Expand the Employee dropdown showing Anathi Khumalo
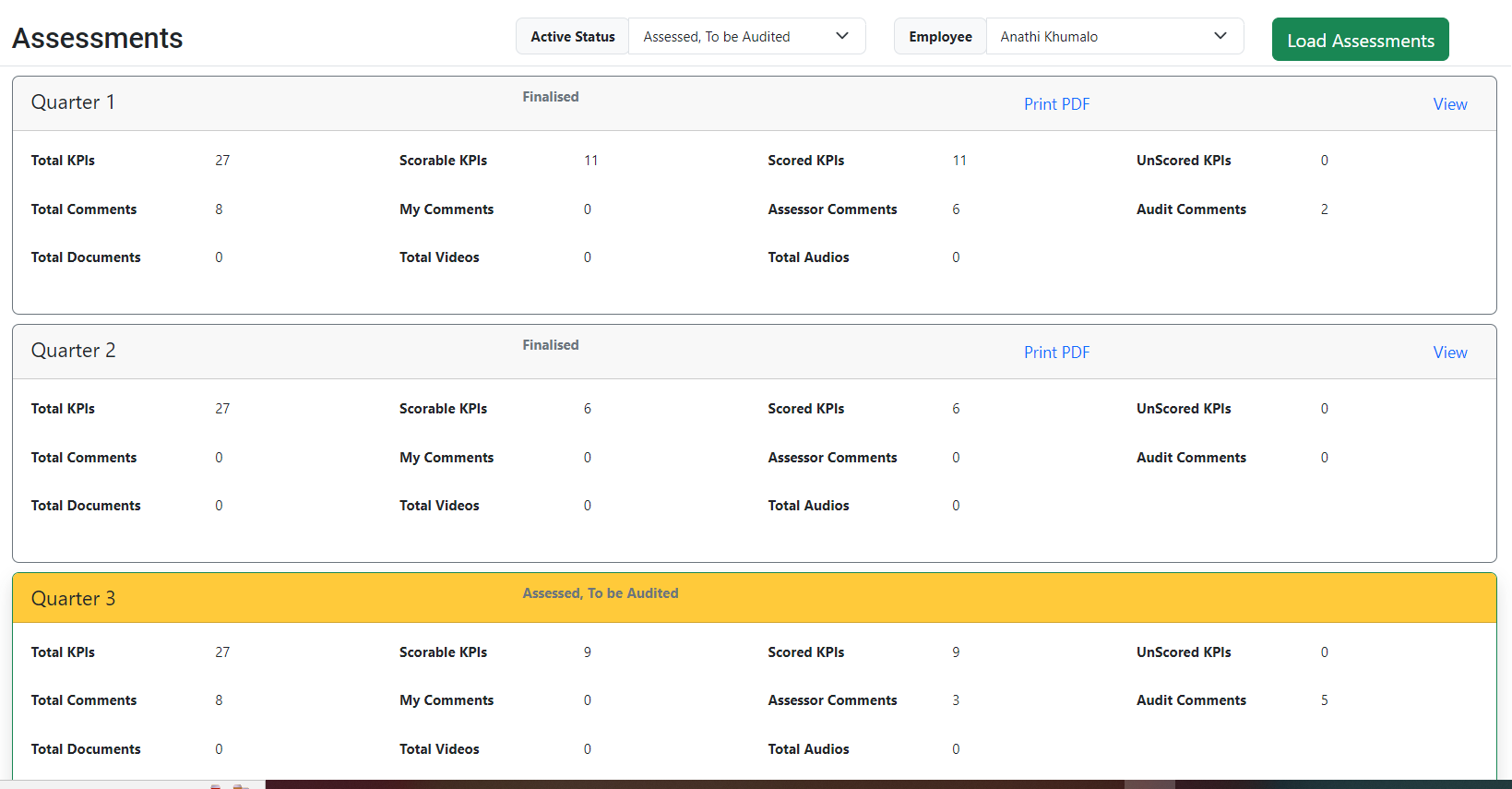The width and height of the screenshot is (1512, 789). click(1113, 37)
